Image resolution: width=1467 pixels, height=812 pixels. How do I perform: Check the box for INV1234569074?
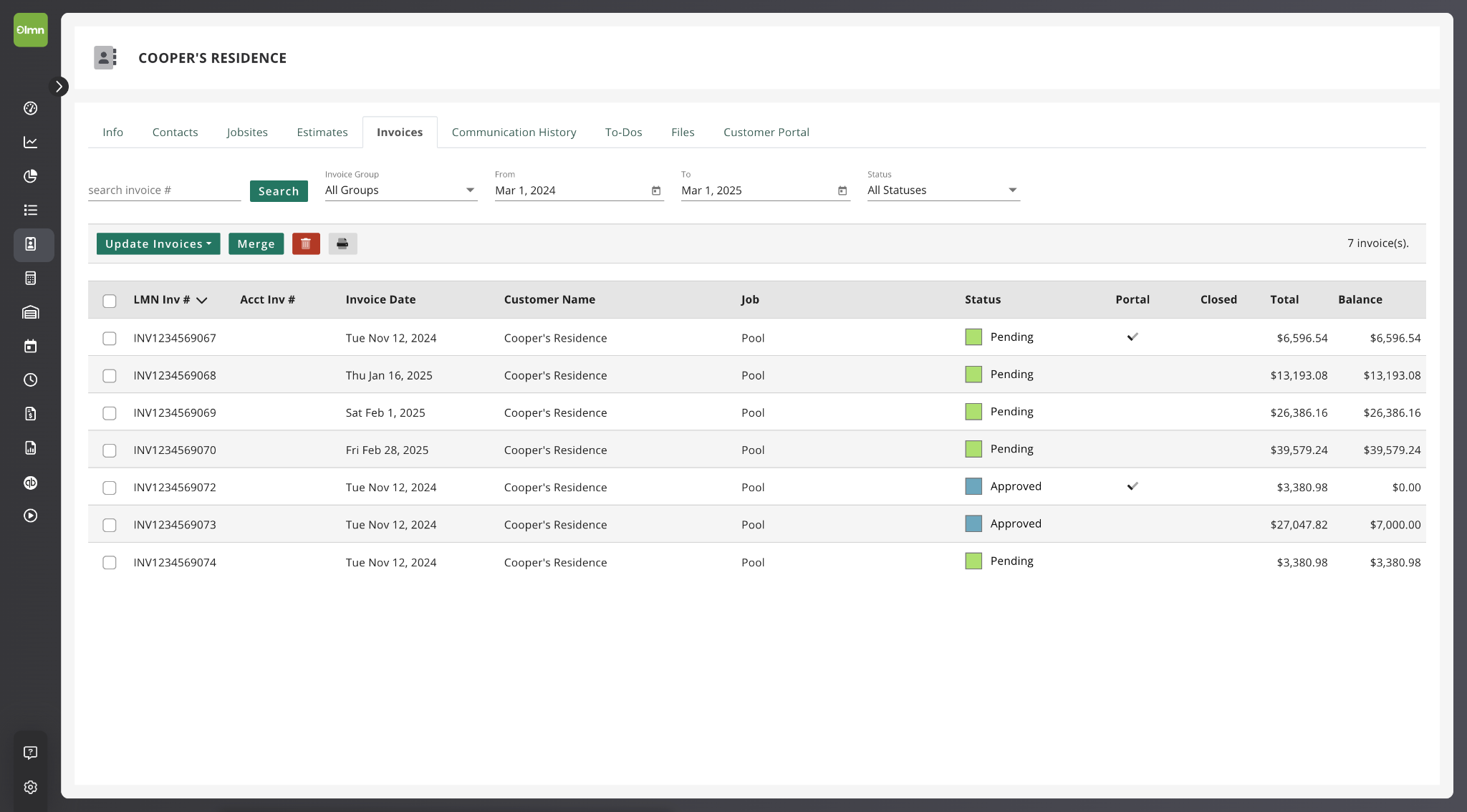[110, 563]
